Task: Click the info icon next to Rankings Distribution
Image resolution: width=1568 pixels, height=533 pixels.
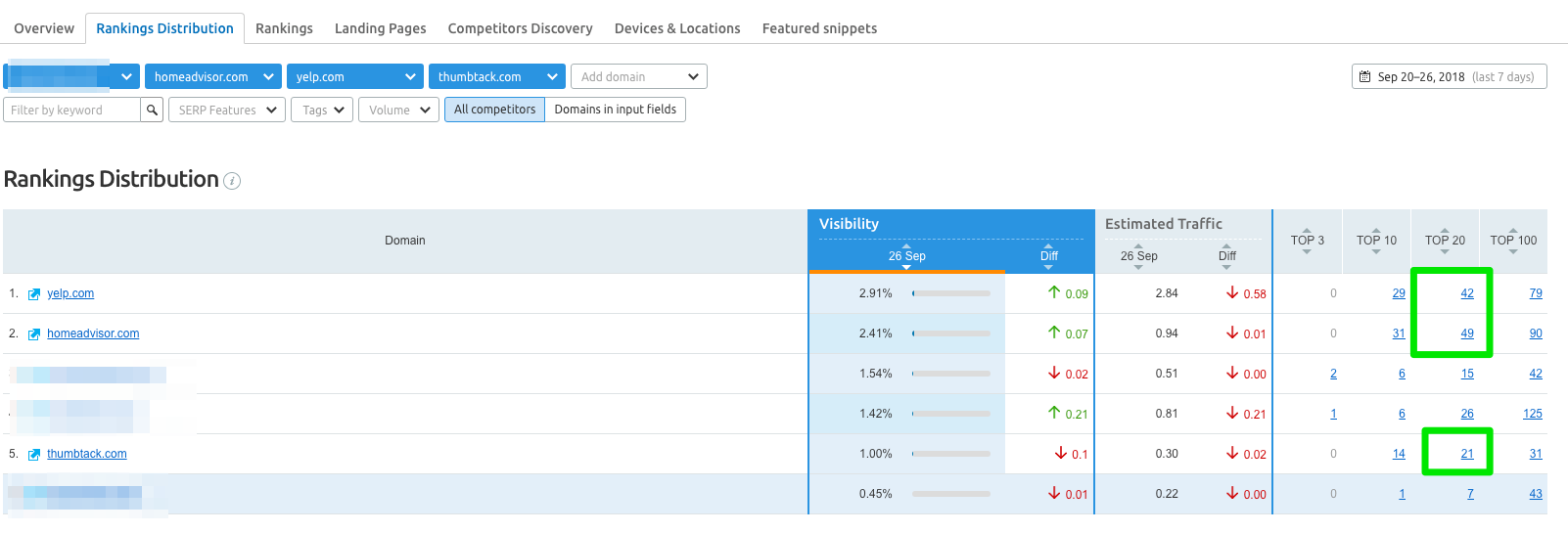Action: [x=232, y=181]
